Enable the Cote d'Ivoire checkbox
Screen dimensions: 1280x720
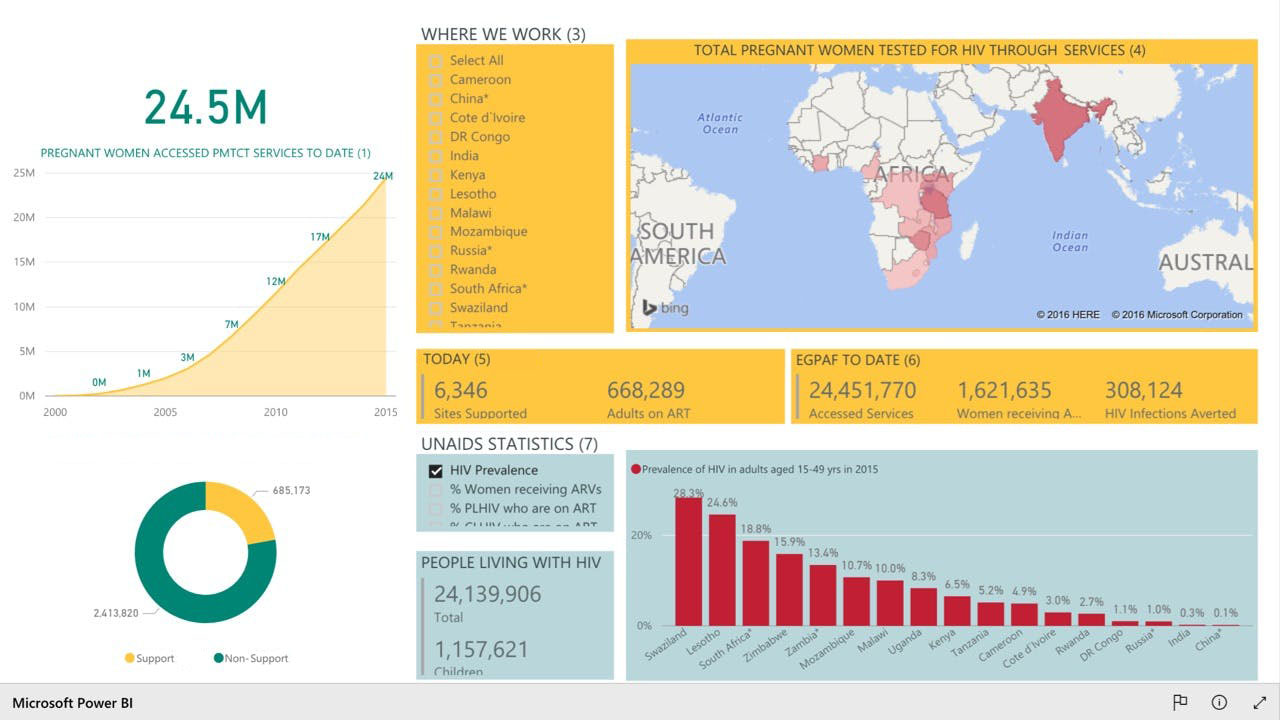pos(436,118)
